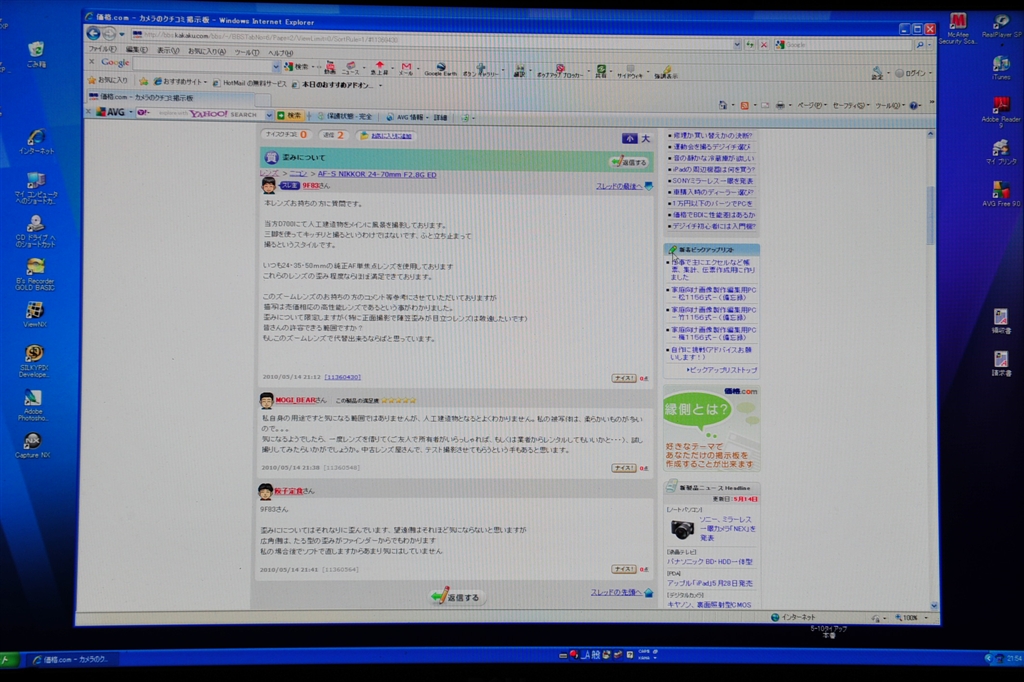Open the Adobe Reader desktop icon
1024x682 pixels.
coord(1001,110)
